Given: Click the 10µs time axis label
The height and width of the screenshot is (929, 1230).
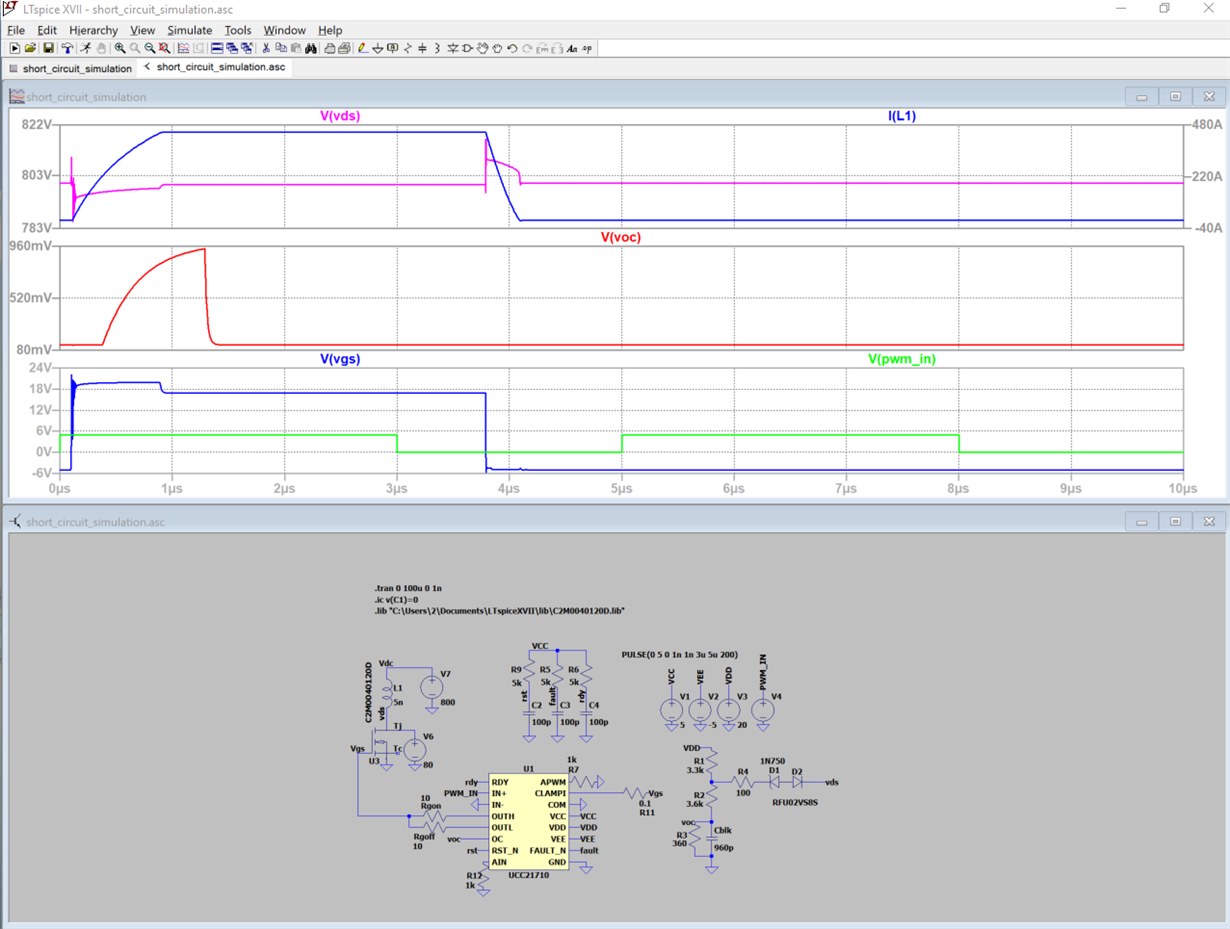Looking at the screenshot, I should [x=1182, y=489].
